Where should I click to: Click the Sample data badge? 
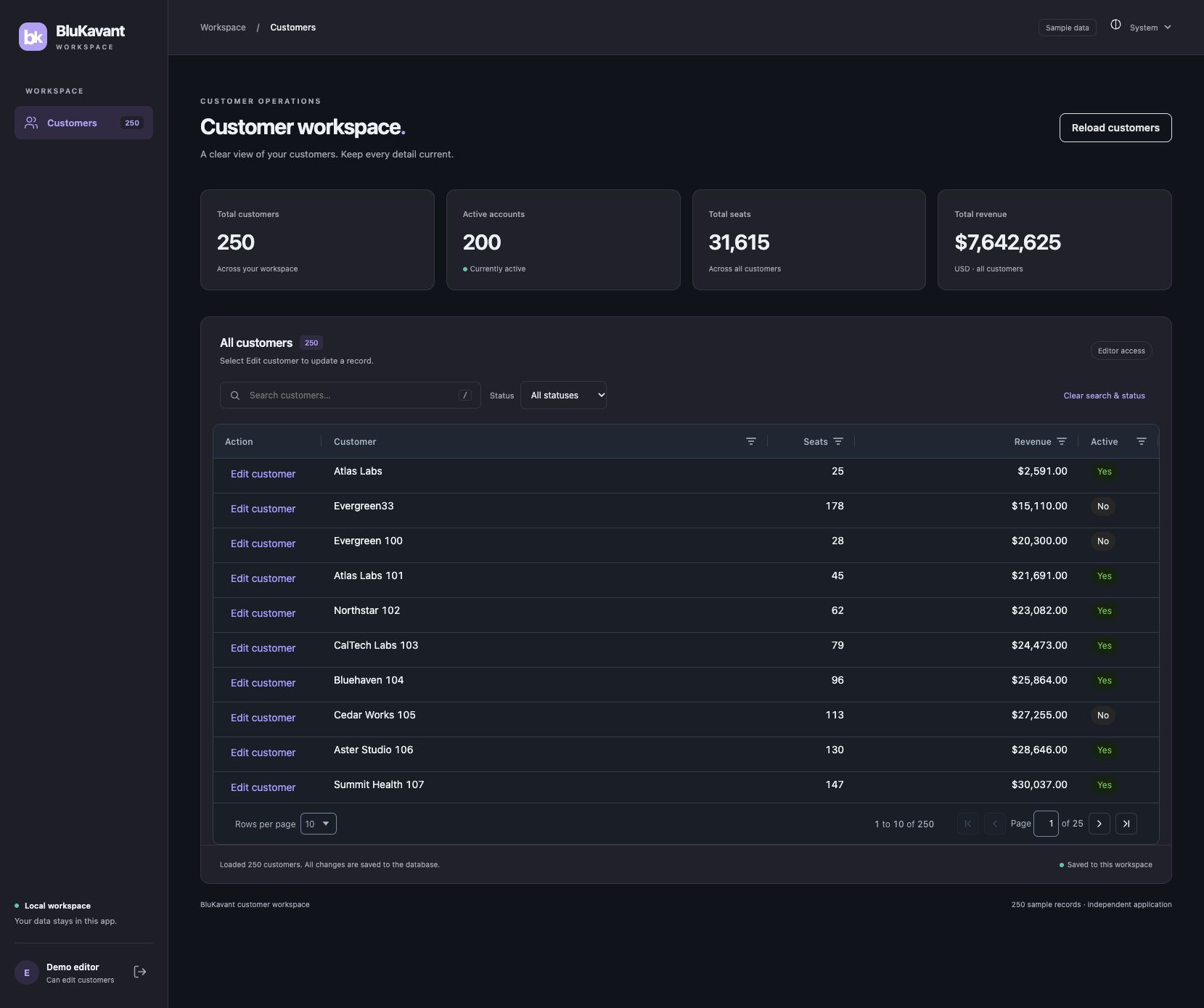(1067, 28)
